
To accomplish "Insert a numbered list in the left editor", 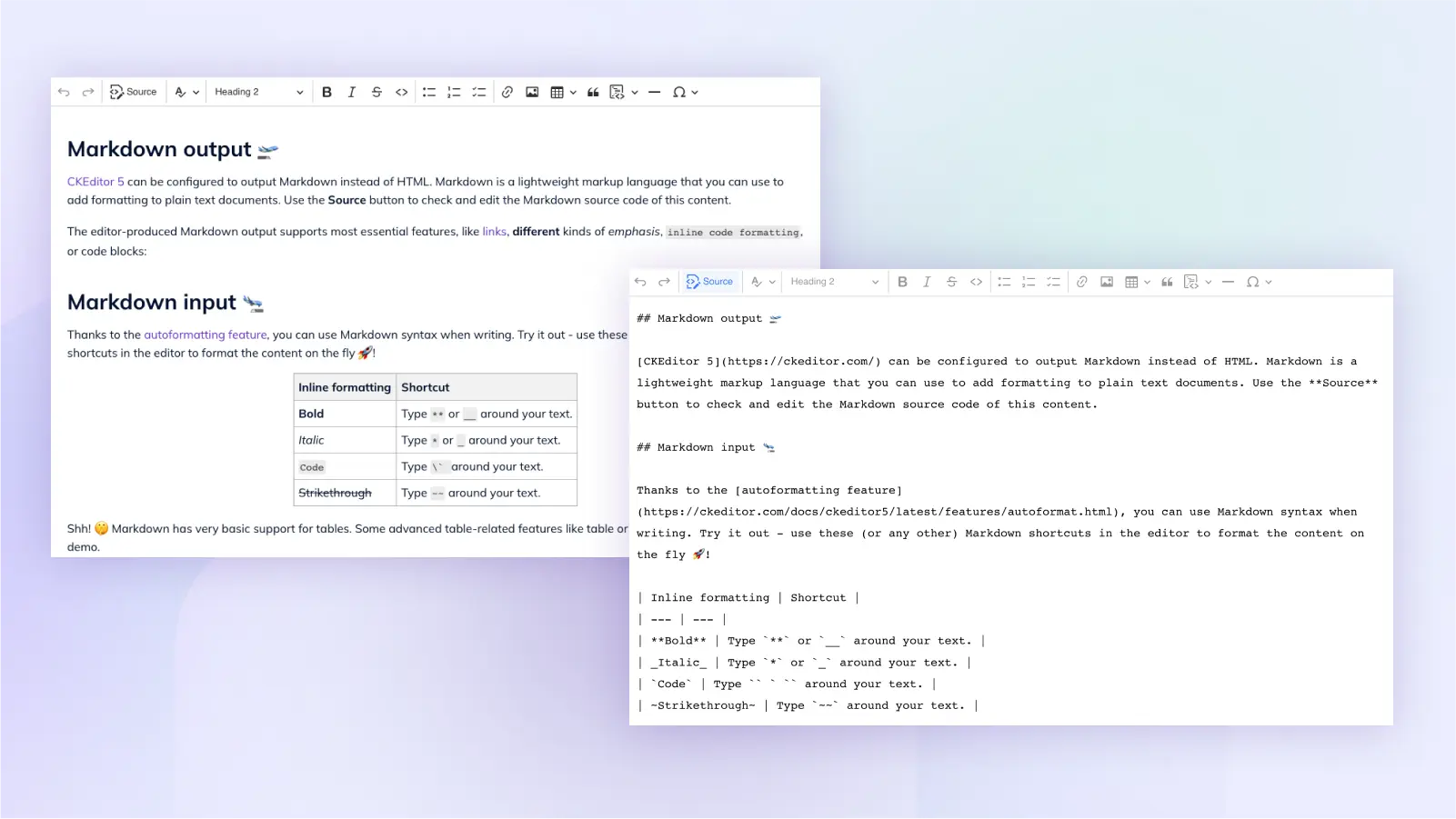I will click(454, 92).
